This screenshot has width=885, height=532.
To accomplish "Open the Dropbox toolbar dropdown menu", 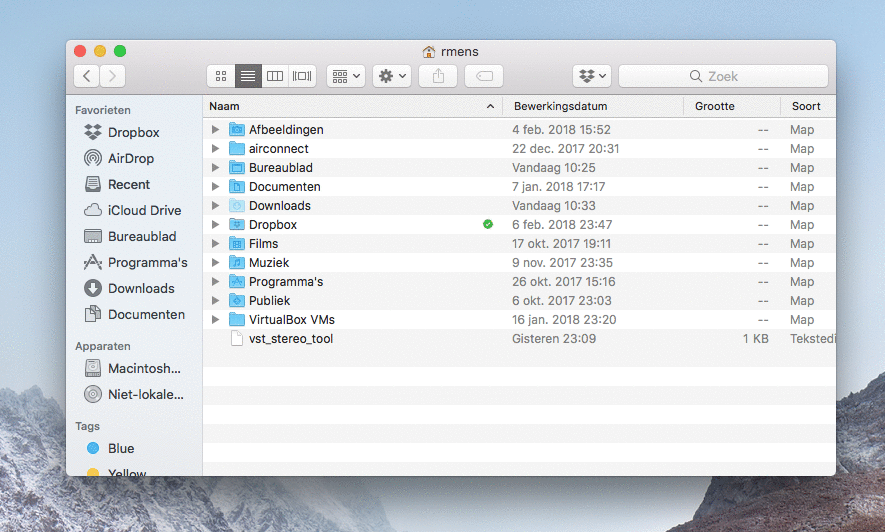I will (x=592, y=76).
